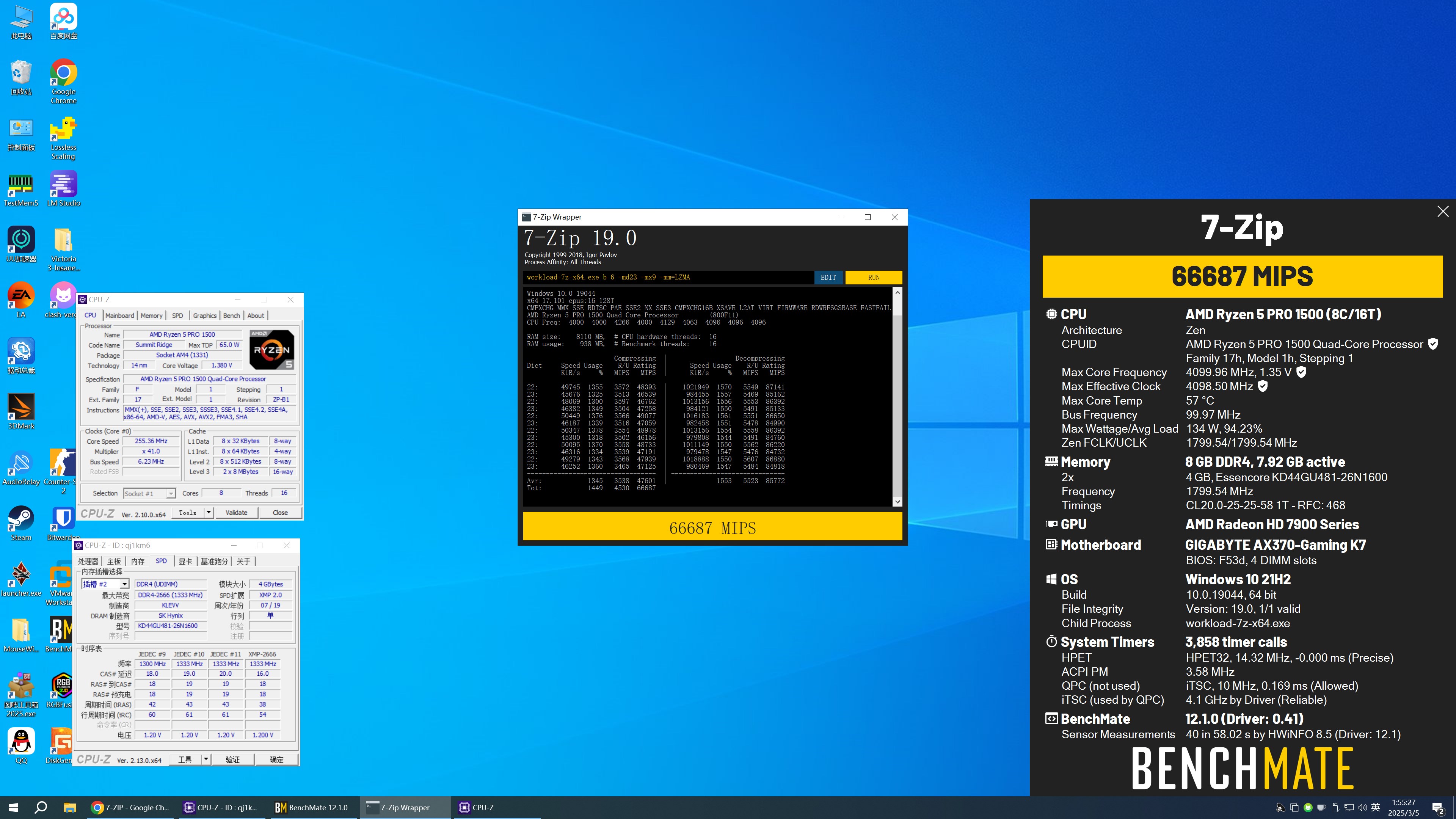
Task: Open 3DMark desktop shortcut
Action: [x=21, y=411]
